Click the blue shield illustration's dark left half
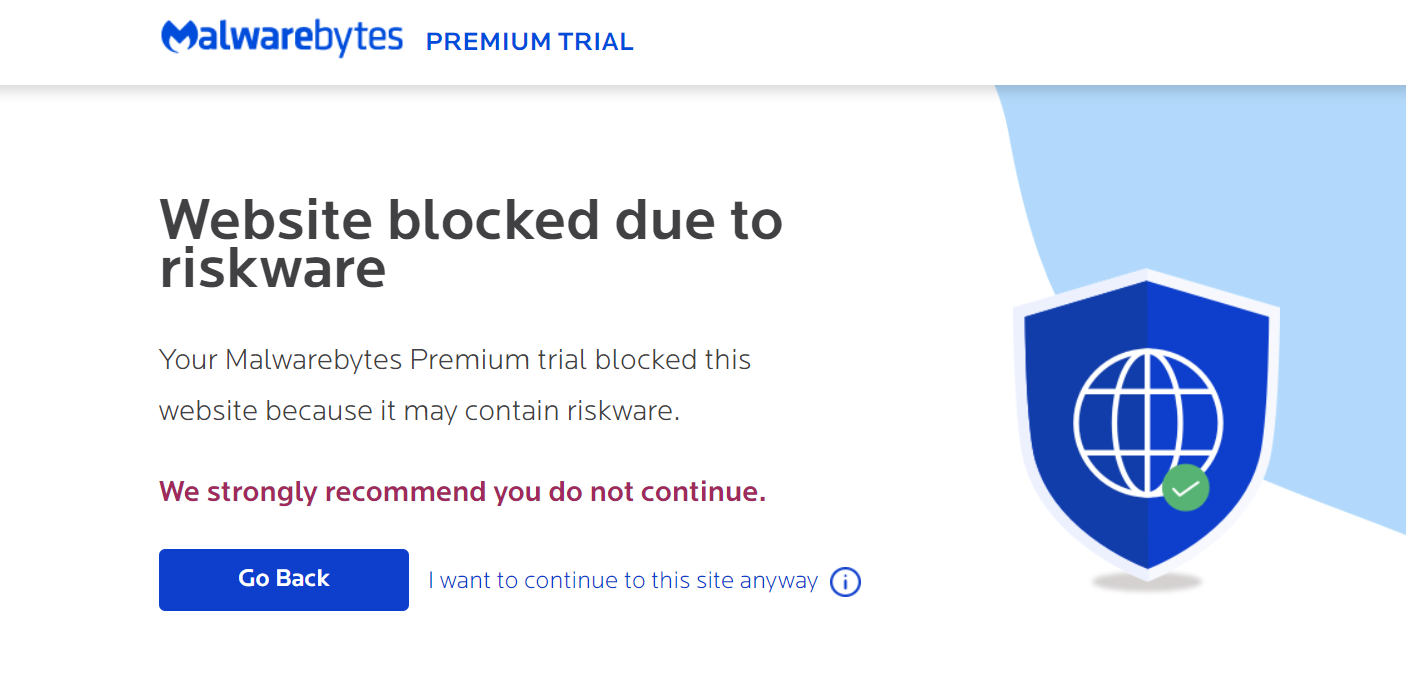 point(1087,420)
